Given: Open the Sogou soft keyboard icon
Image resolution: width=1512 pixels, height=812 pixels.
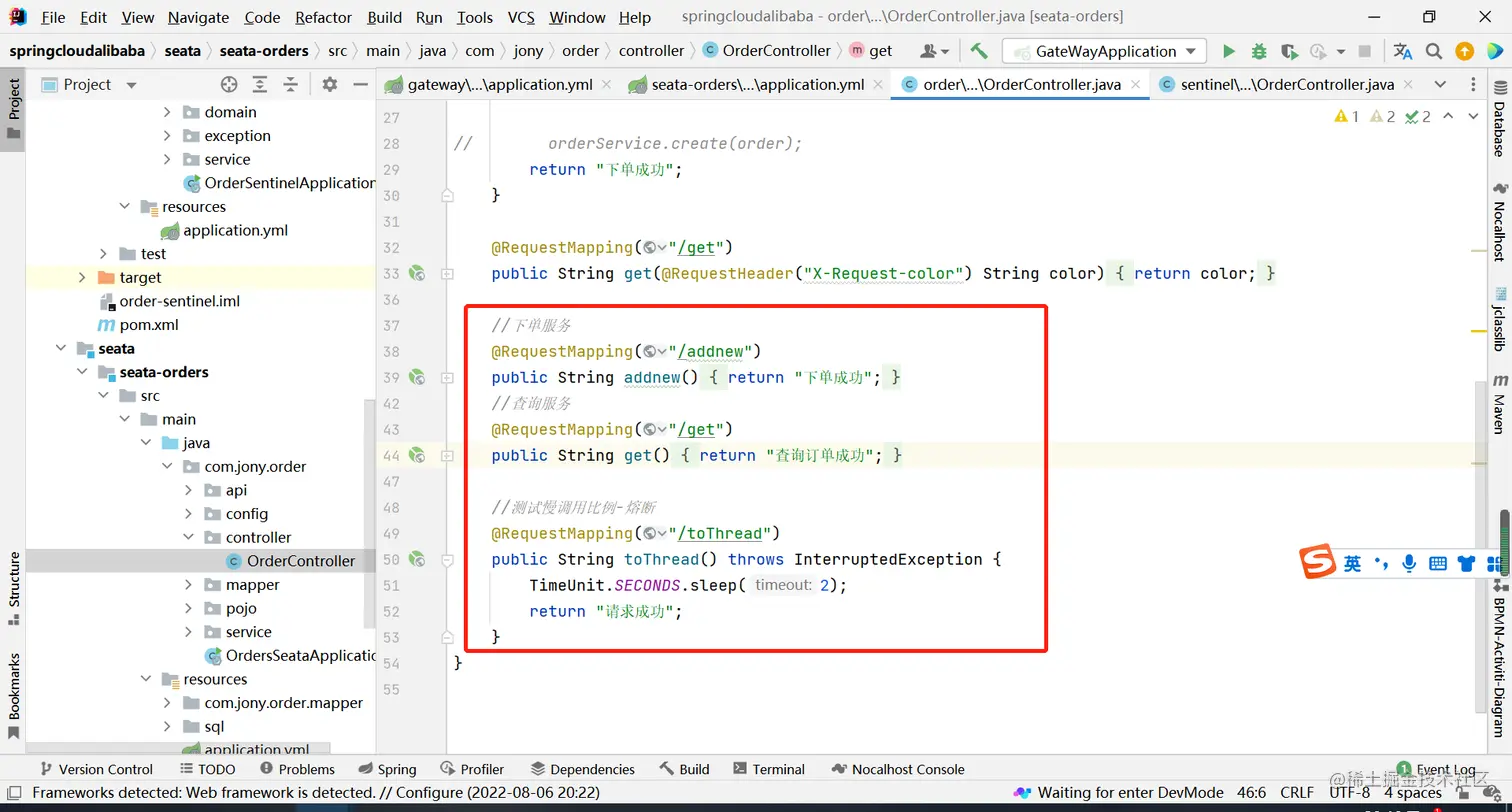Looking at the screenshot, I should pos(1438,564).
